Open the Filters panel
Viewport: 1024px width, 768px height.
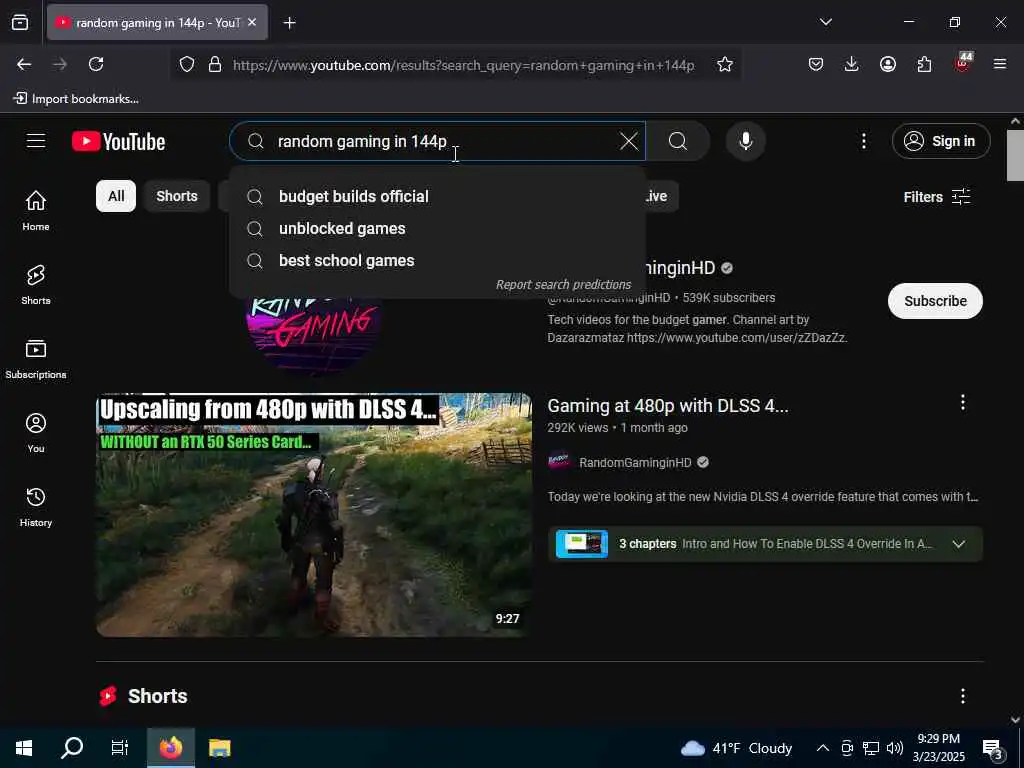point(936,197)
